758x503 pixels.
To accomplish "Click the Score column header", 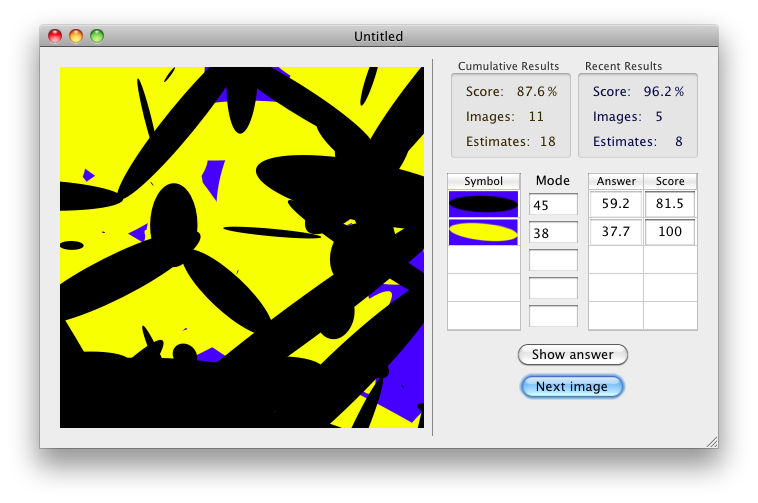I will [x=669, y=181].
